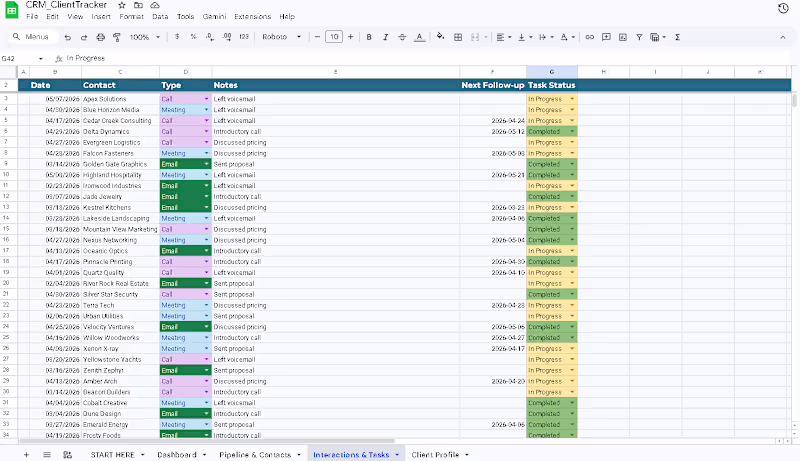This screenshot has height=461, width=800.
Task: Open the Format menu
Action: pos(132,16)
